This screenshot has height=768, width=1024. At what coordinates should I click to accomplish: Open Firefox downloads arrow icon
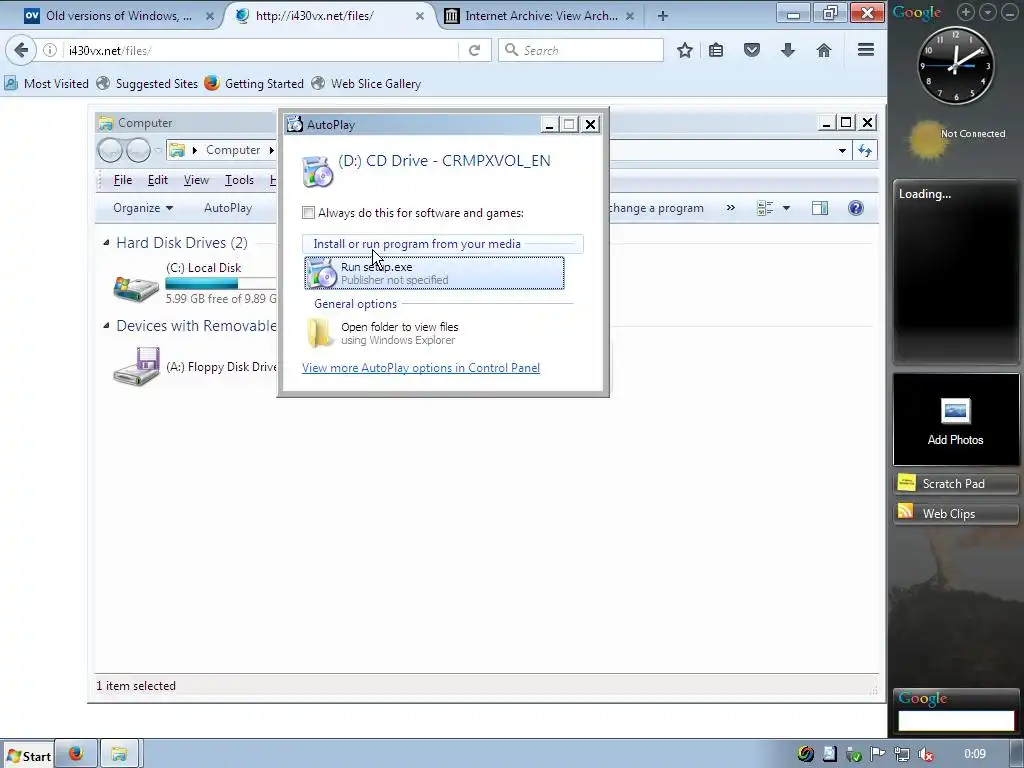788,50
